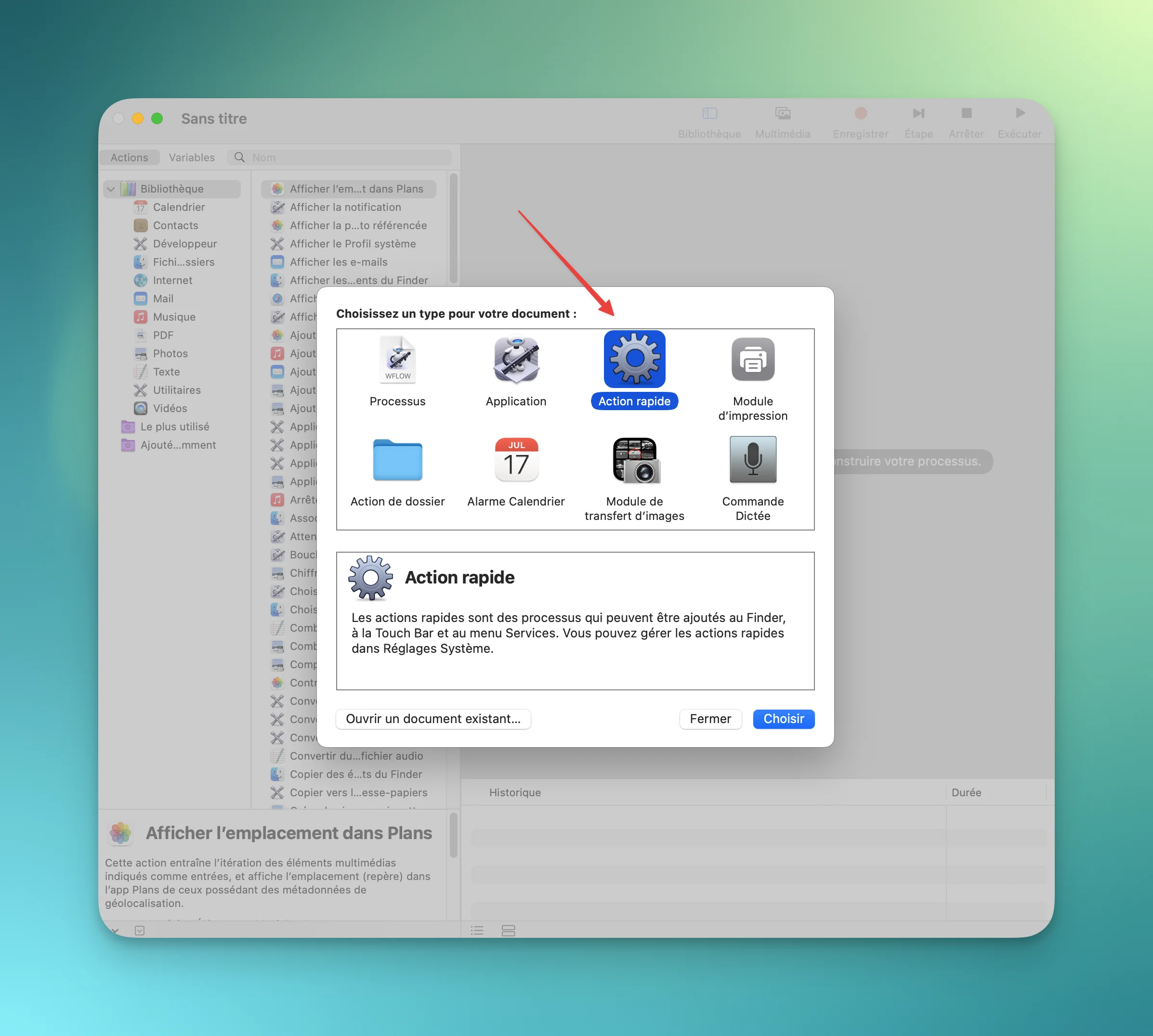The image size is (1153, 1036).
Task: Click the Exécuter toolbar play button
Action: pos(1019,113)
